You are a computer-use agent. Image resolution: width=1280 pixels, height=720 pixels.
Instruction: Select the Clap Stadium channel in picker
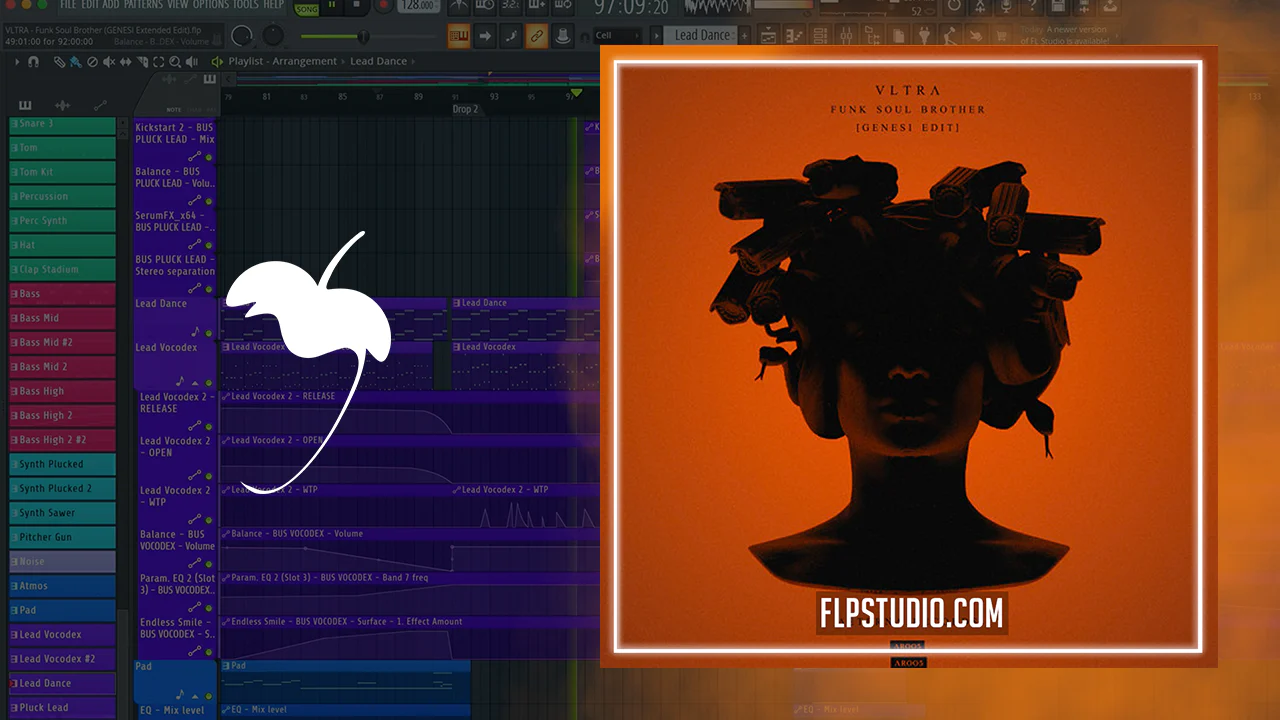(x=62, y=269)
